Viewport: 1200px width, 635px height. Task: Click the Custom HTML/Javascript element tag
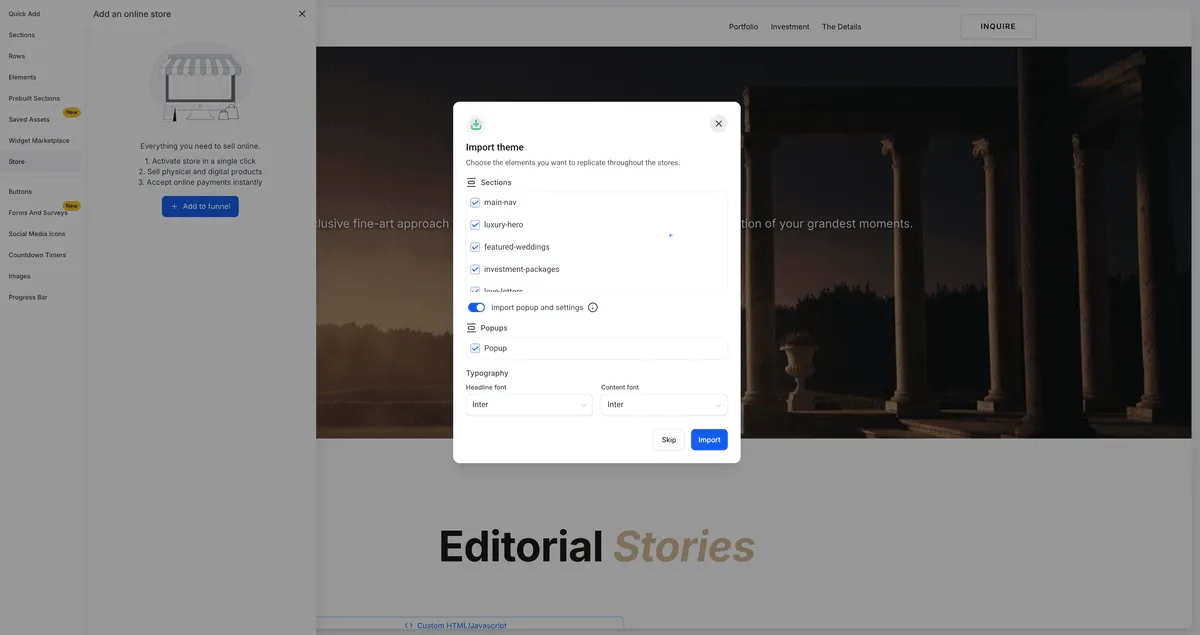tap(456, 625)
